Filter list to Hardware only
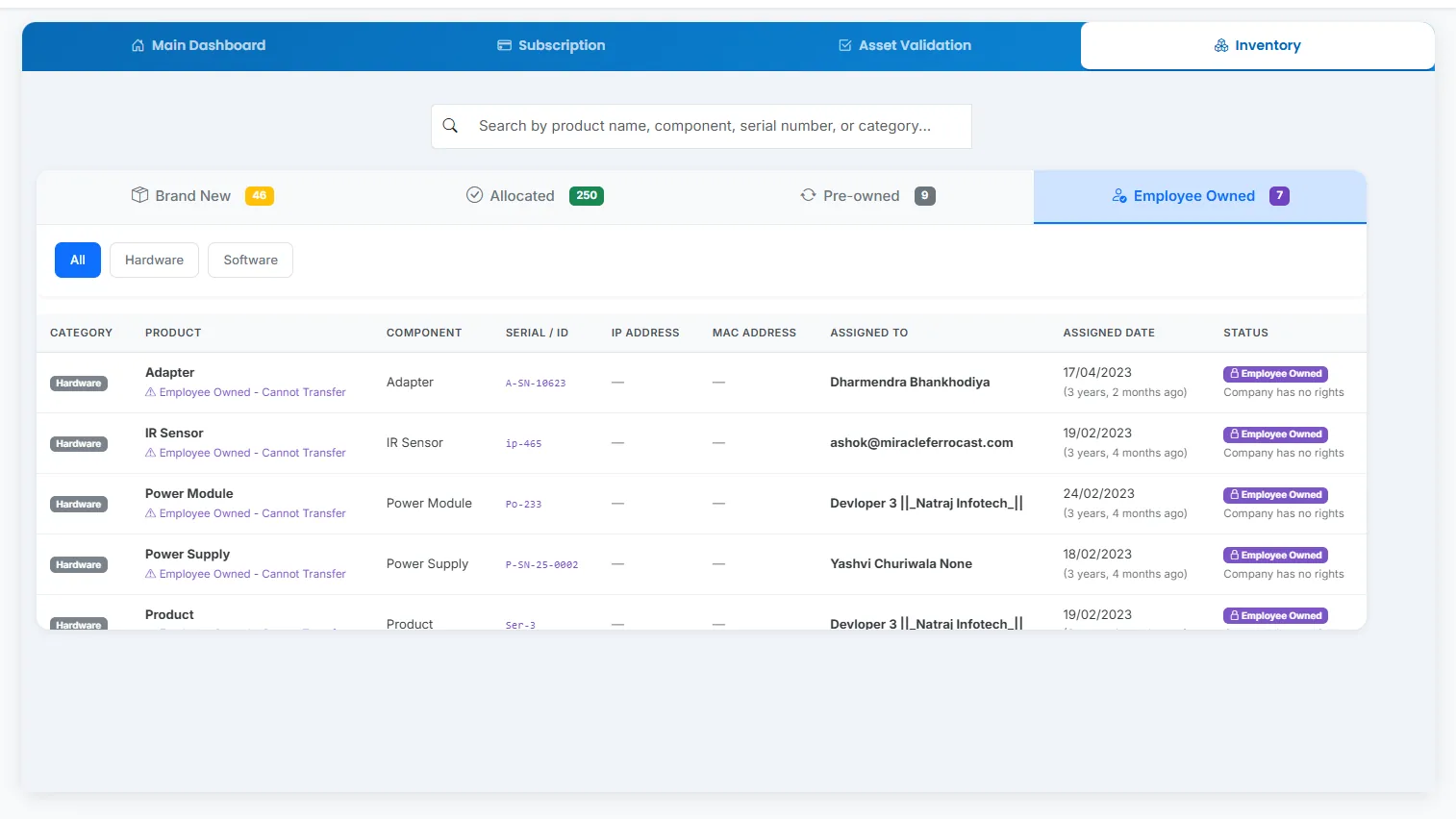The height and width of the screenshot is (819, 1456). (x=154, y=260)
